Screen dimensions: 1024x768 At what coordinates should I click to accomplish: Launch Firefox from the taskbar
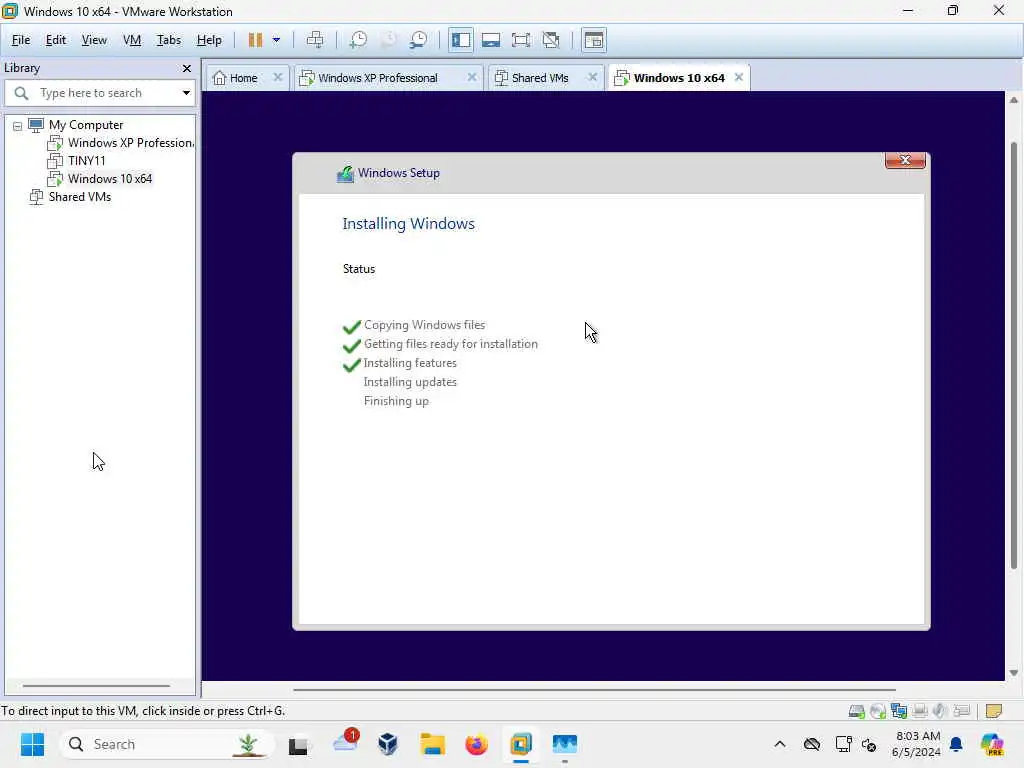pyautogui.click(x=477, y=744)
